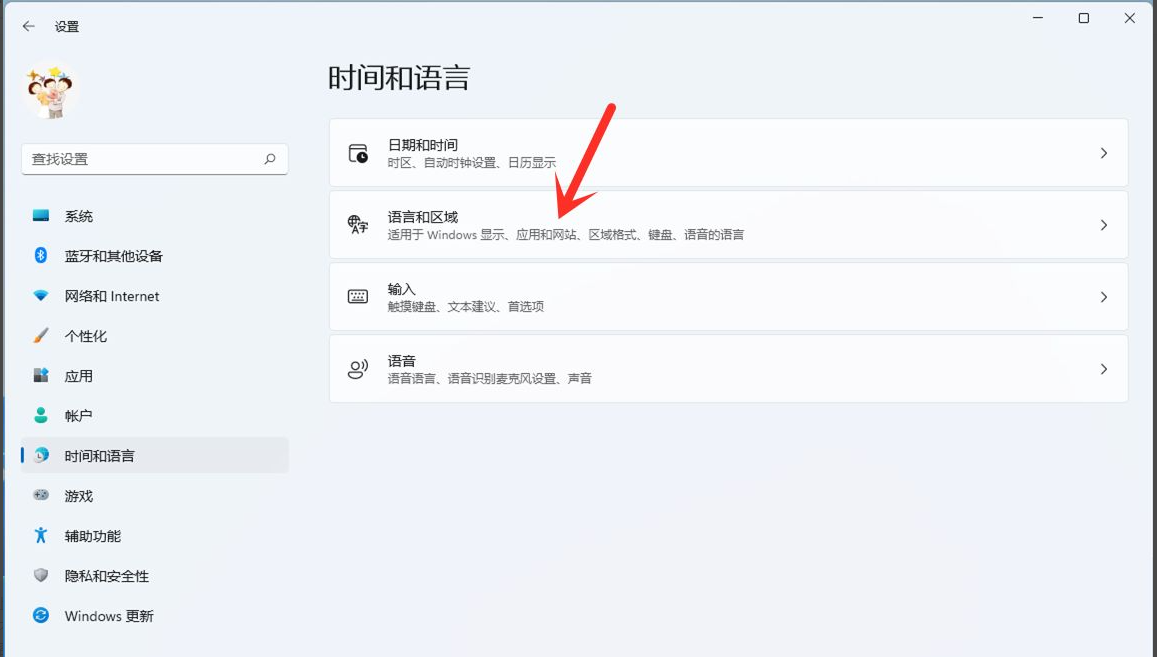Click the Bluetooth icon for 蓝牙和其他设备

[41, 256]
